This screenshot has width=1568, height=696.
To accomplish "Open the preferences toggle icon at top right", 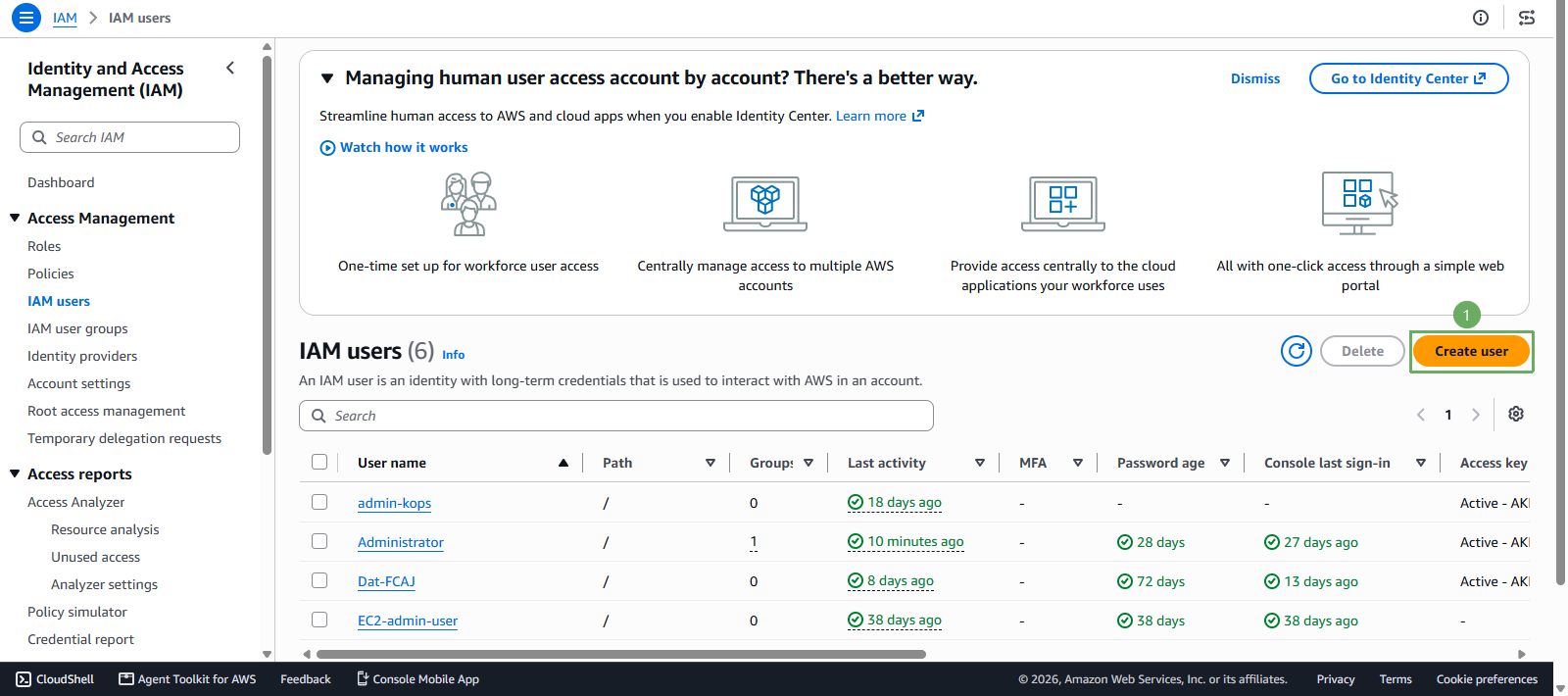I will point(1527,18).
